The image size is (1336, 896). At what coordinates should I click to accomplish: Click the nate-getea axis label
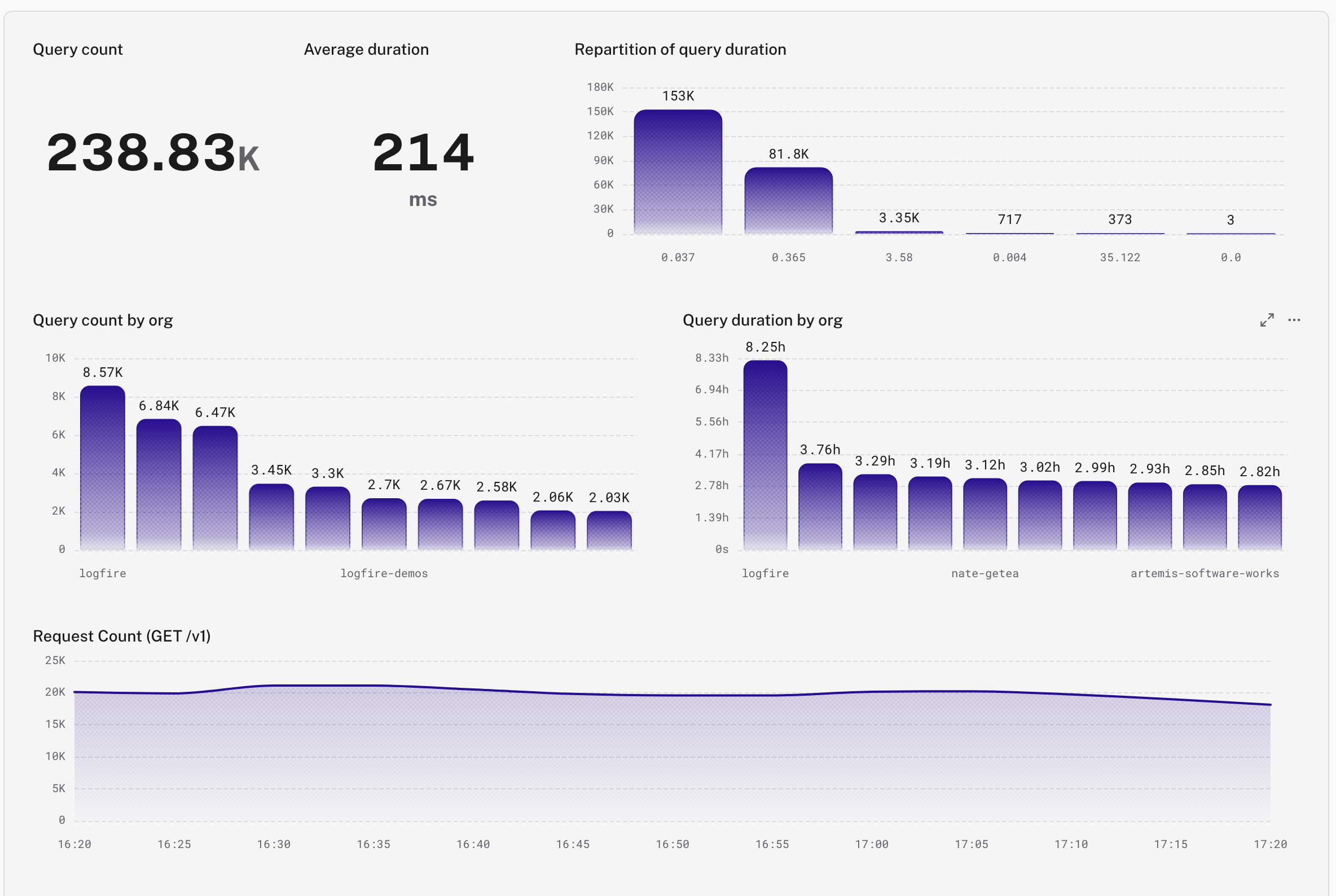[x=985, y=573]
